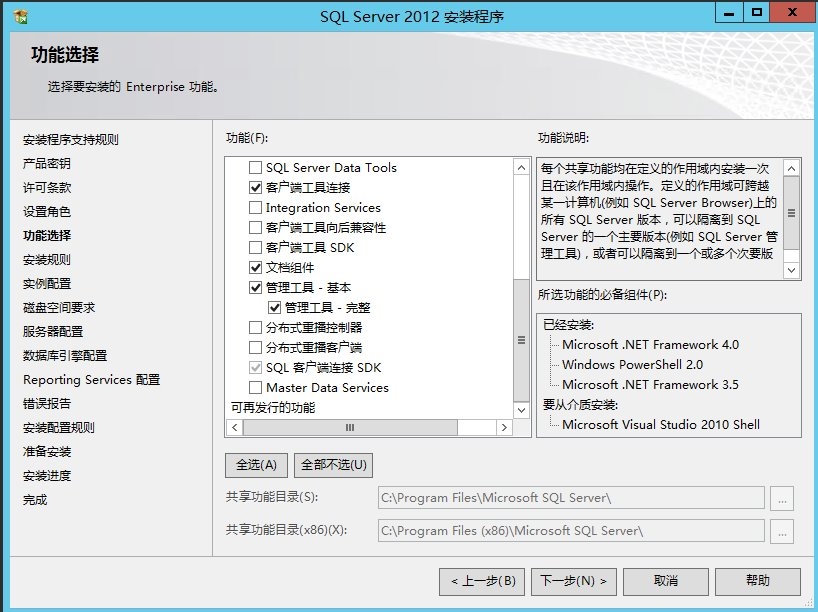Uncheck the 客户端工具连接 checkbox
The height and width of the screenshot is (612, 818).
[x=255, y=187]
